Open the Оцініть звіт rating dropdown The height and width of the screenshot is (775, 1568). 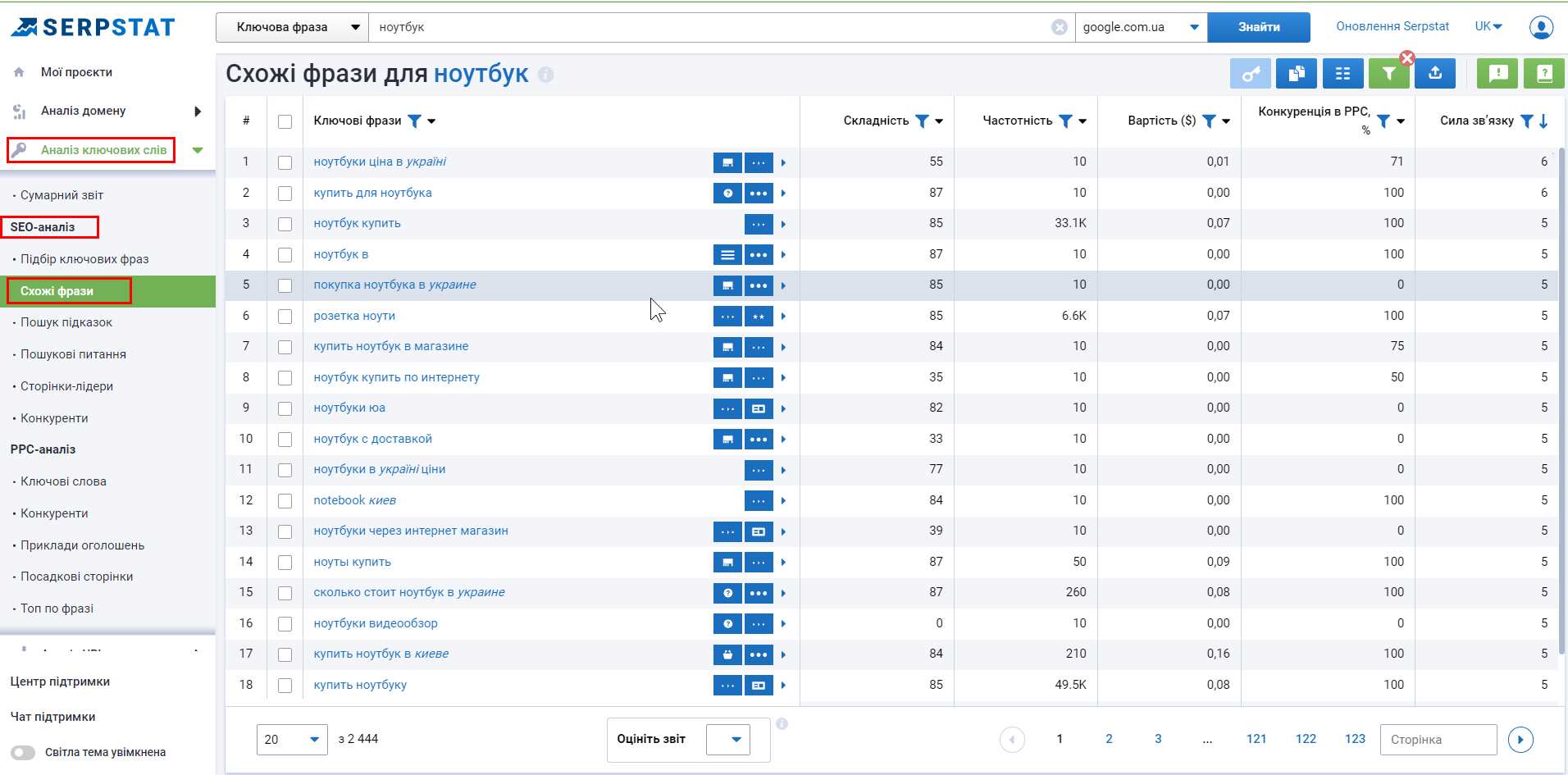click(728, 740)
